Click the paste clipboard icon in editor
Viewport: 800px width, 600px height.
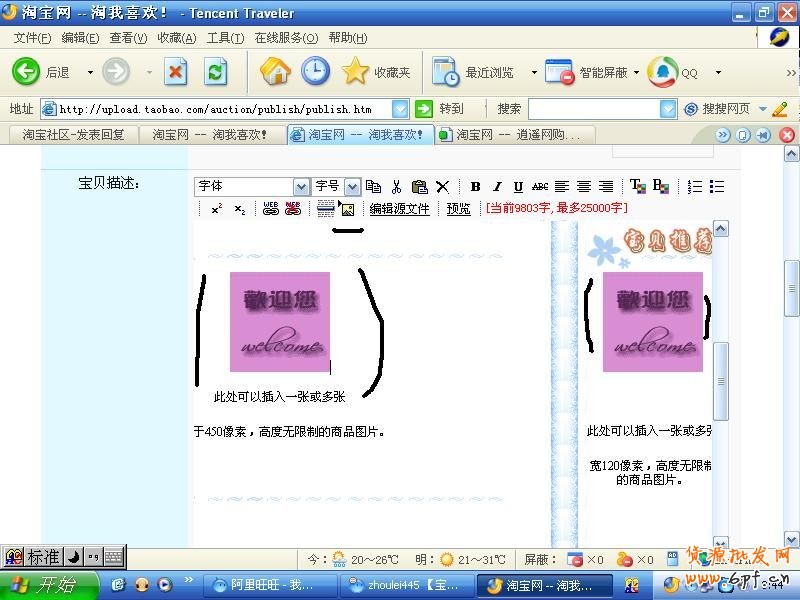419,187
